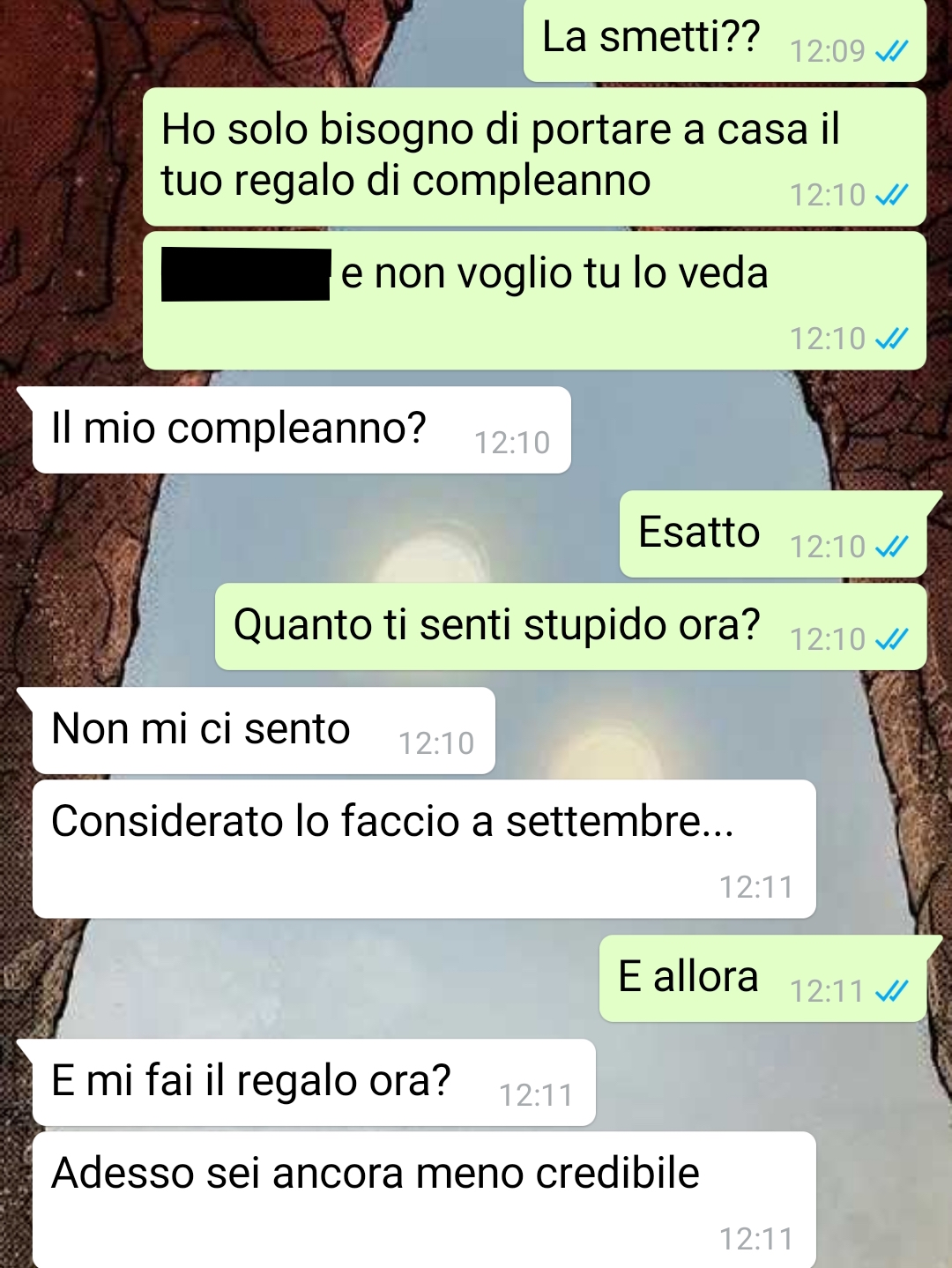Tap the 12:10 timestamp beside 'Il mio compleanno?'
This screenshot has width=952, height=1268.
[512, 443]
